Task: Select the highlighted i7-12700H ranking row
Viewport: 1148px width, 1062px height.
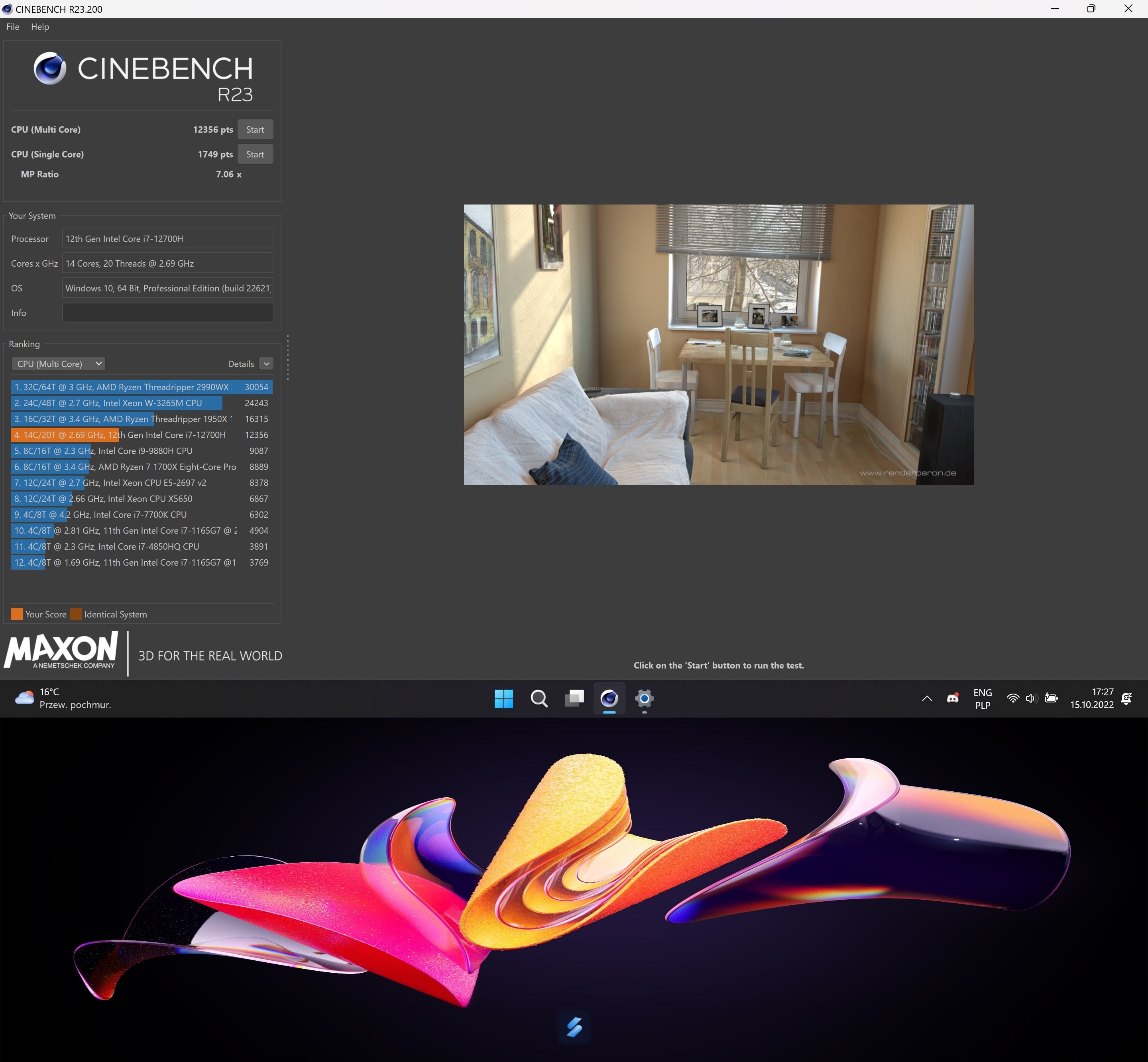Action: (142, 435)
